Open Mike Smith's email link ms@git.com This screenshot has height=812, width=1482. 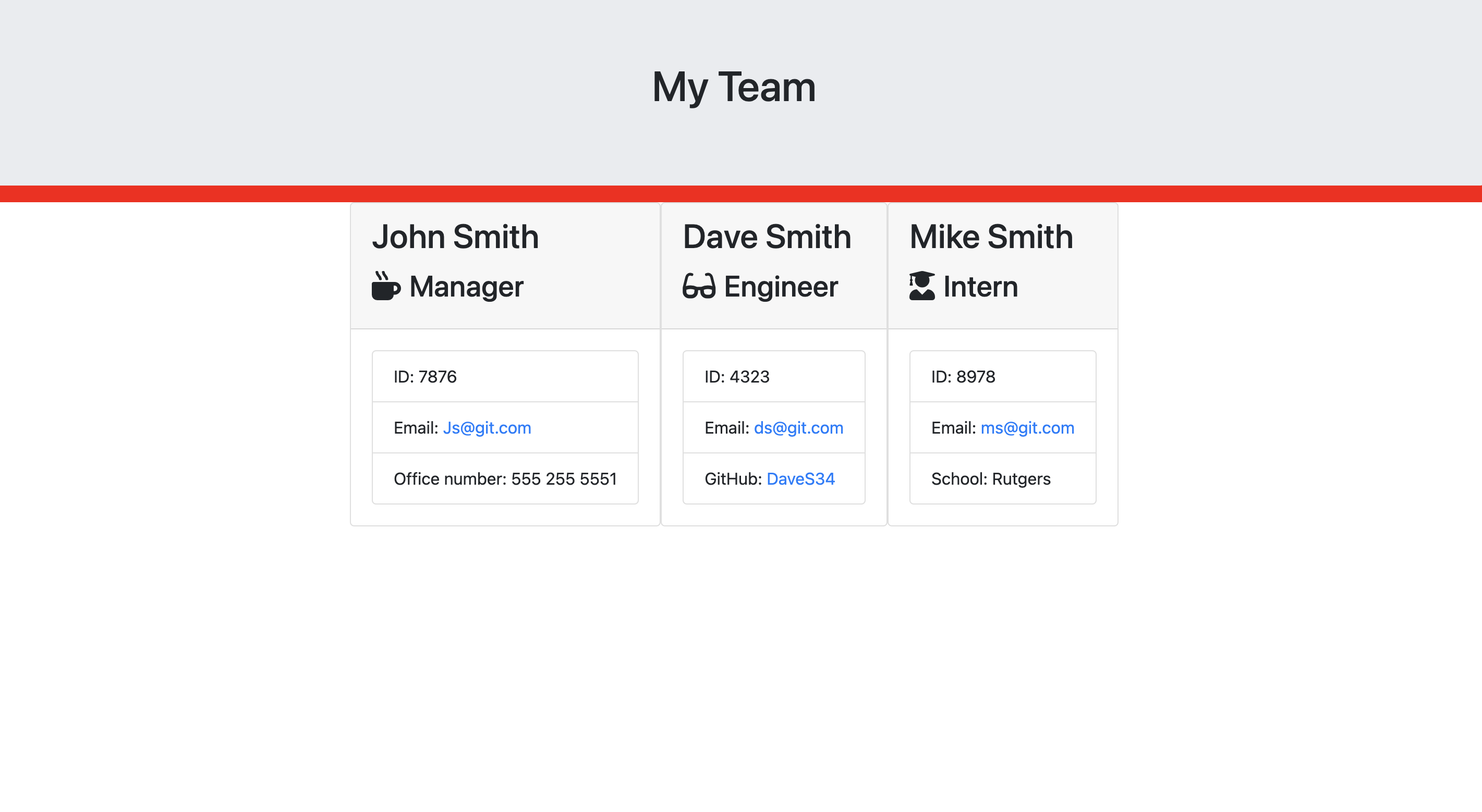click(x=1027, y=427)
